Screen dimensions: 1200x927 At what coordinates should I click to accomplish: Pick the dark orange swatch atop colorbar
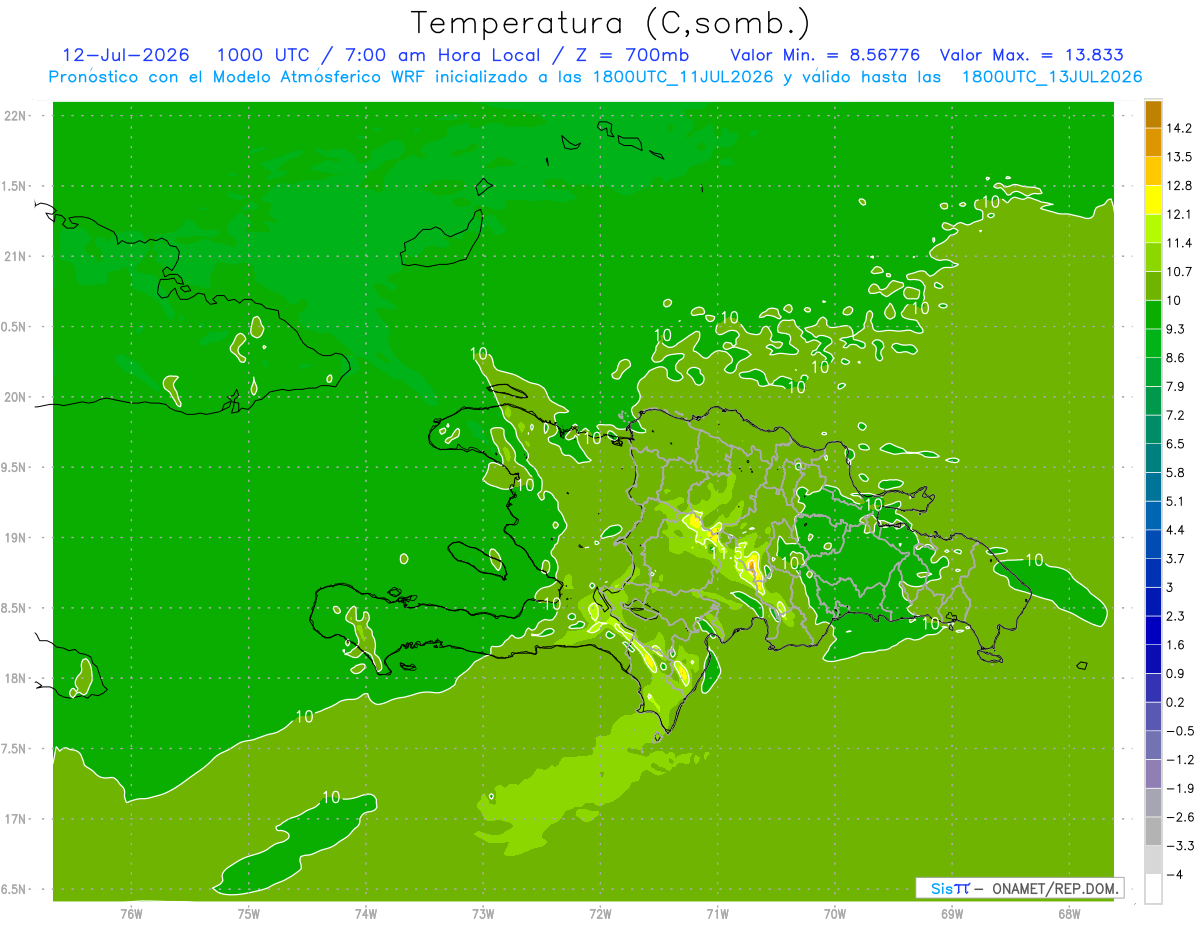click(x=1153, y=114)
